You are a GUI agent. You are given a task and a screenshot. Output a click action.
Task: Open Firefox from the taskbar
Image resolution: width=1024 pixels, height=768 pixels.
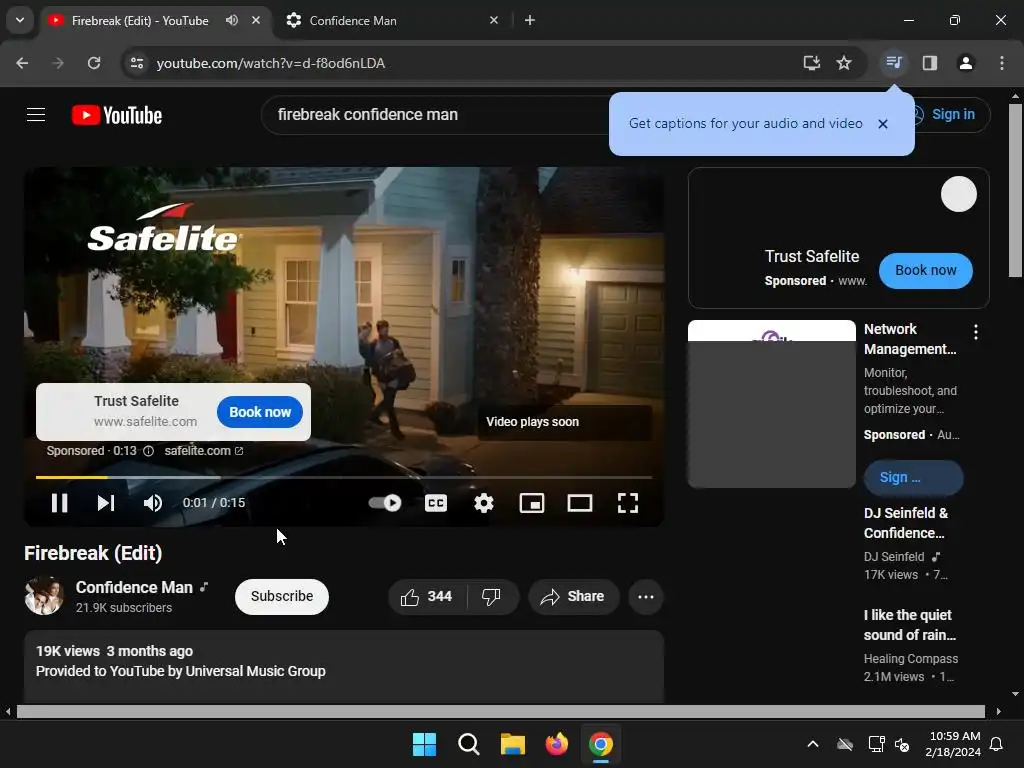coord(556,744)
